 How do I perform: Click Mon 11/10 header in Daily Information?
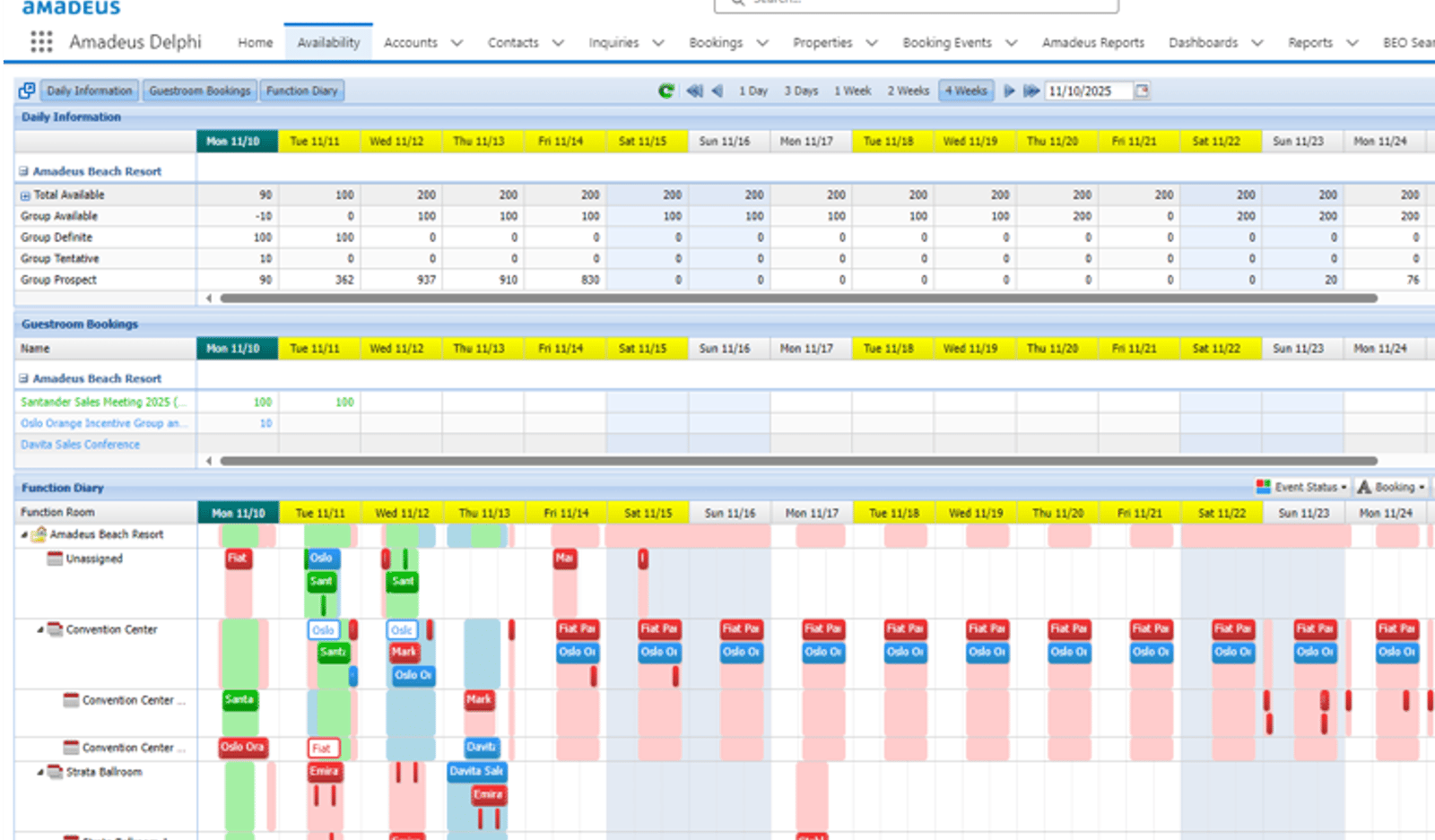pos(237,142)
